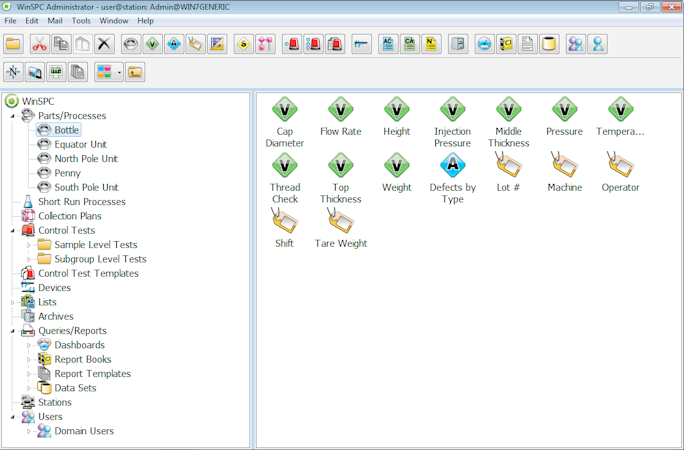Open the colored view mode dropdown arrow
This screenshot has width=684, height=450.
(119, 72)
